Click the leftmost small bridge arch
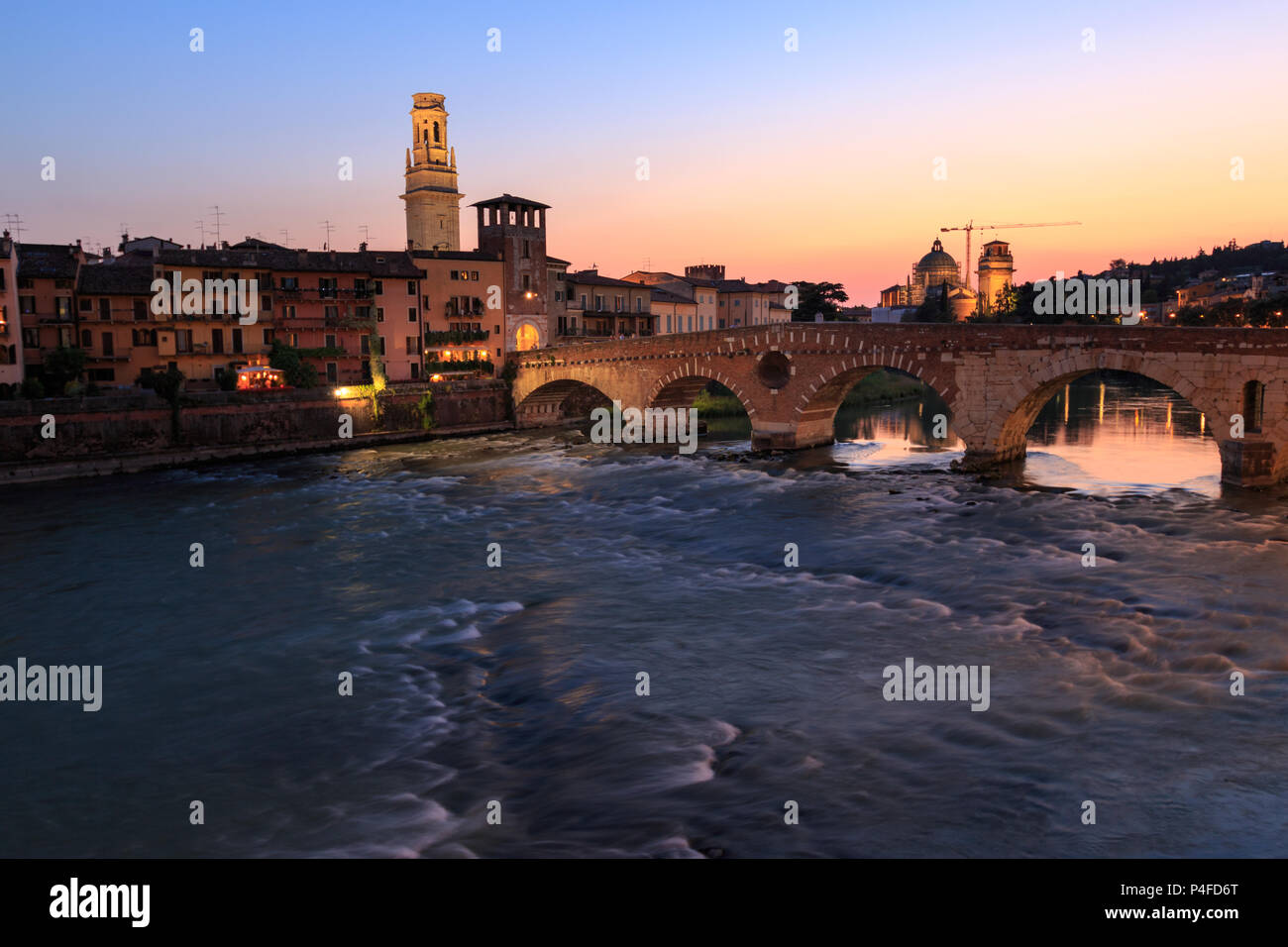 click(565, 401)
